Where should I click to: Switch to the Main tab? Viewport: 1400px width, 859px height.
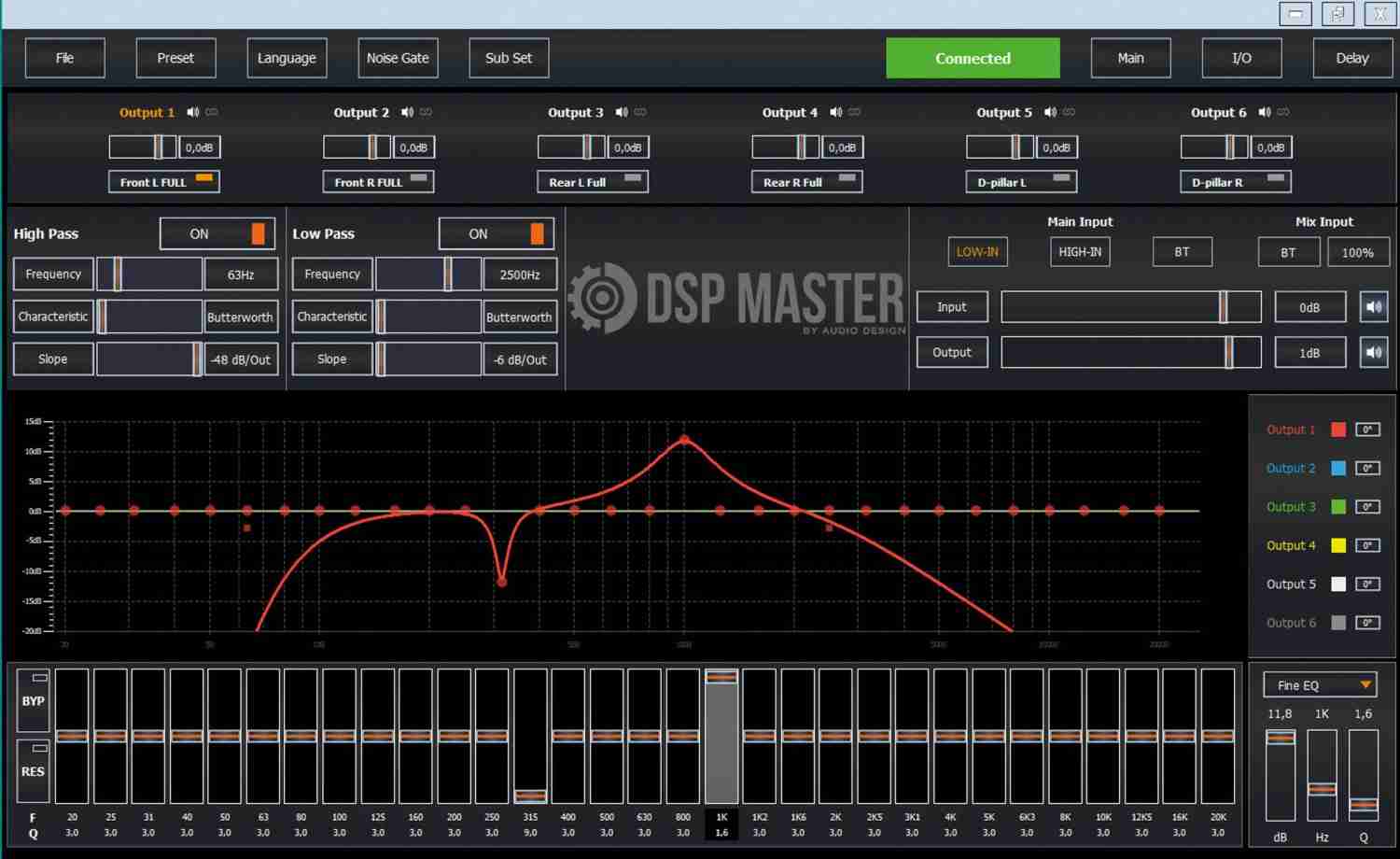click(1130, 58)
